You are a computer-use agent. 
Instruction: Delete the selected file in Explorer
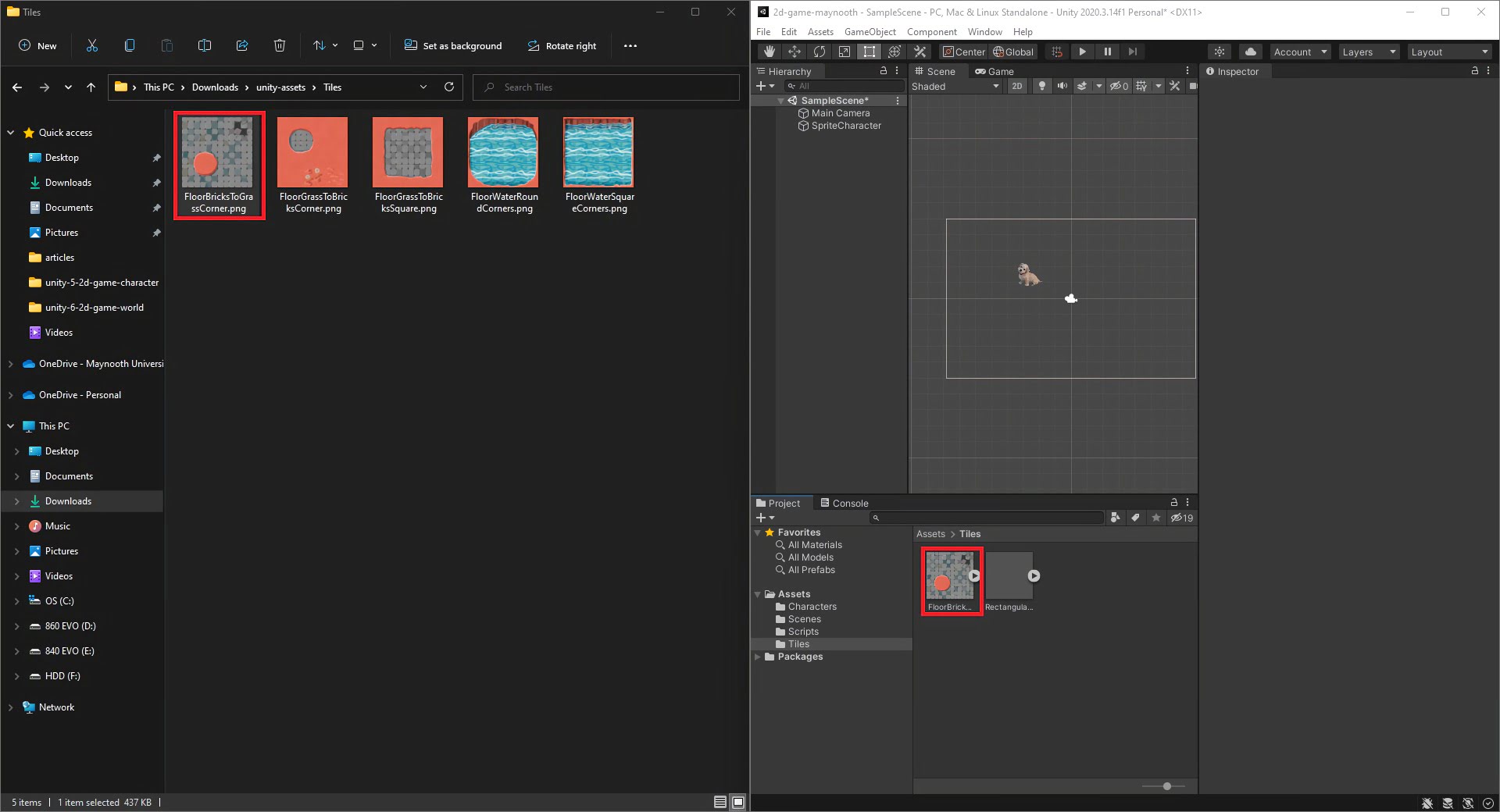[x=280, y=45]
